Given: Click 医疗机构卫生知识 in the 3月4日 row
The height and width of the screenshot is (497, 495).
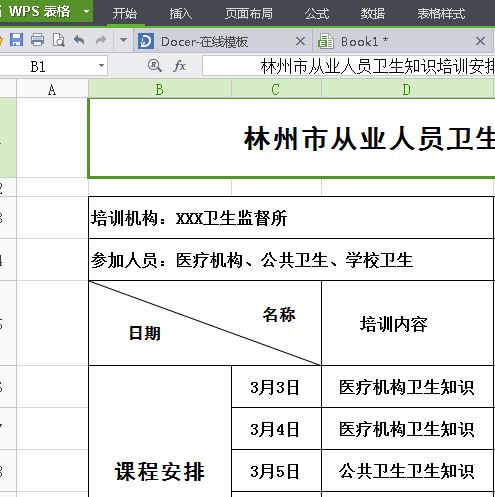Looking at the screenshot, I should [407, 429].
